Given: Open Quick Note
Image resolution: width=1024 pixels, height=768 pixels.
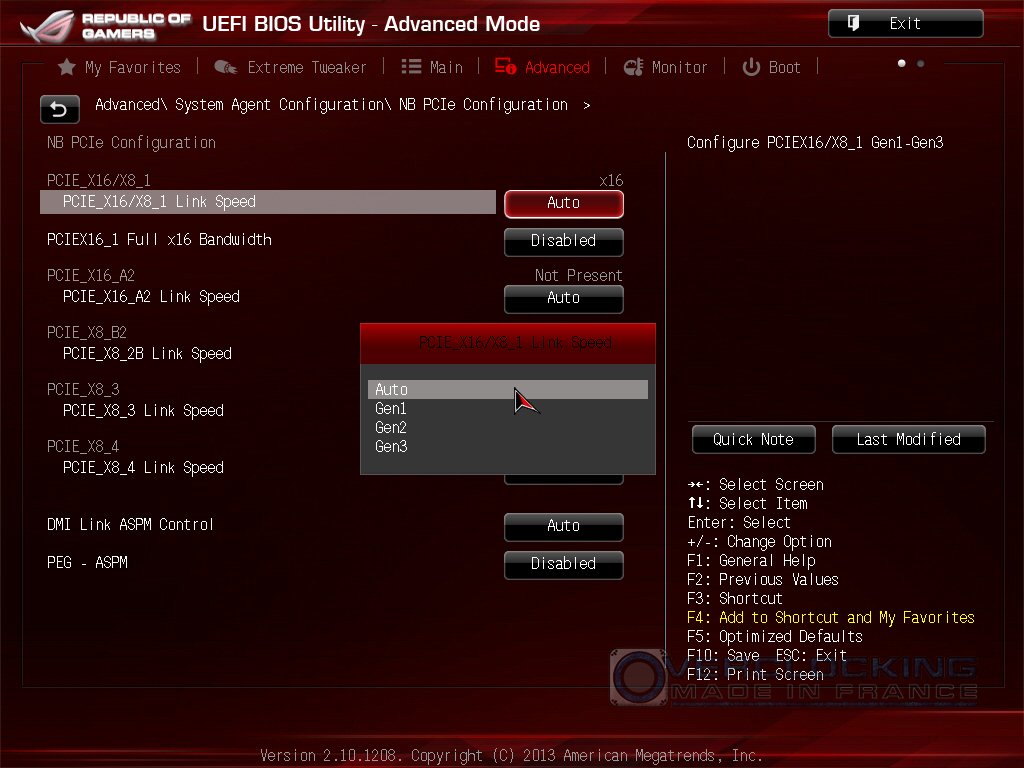Looking at the screenshot, I should click(753, 440).
